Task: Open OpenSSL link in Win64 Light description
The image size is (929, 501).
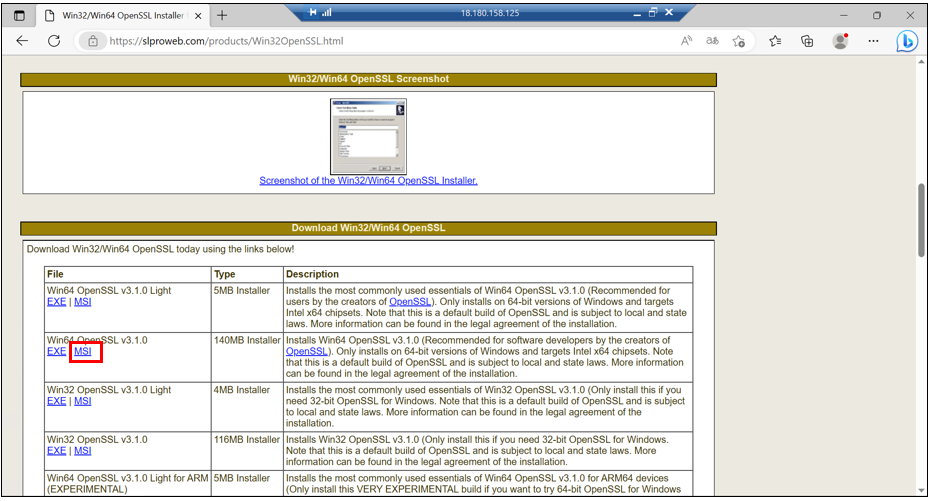Action: (409, 301)
